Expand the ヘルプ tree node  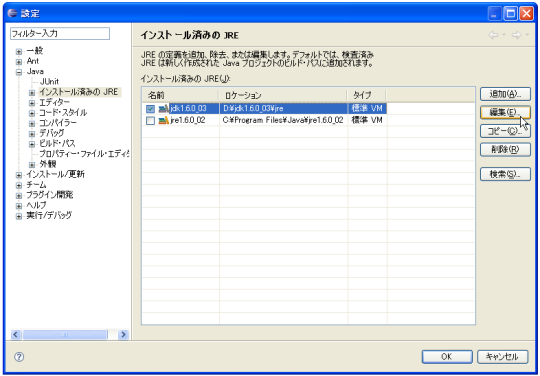pyautogui.click(x=19, y=206)
